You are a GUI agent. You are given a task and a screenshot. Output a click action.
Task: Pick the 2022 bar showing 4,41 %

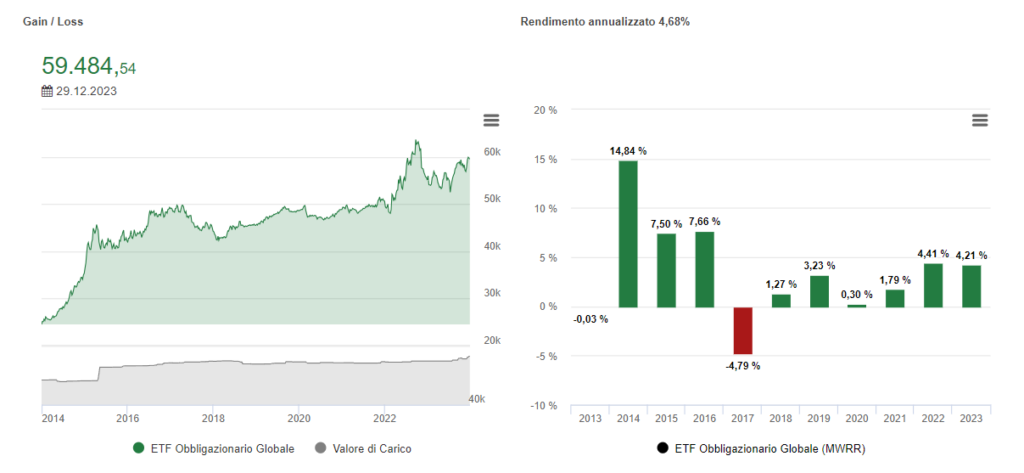tap(933, 285)
